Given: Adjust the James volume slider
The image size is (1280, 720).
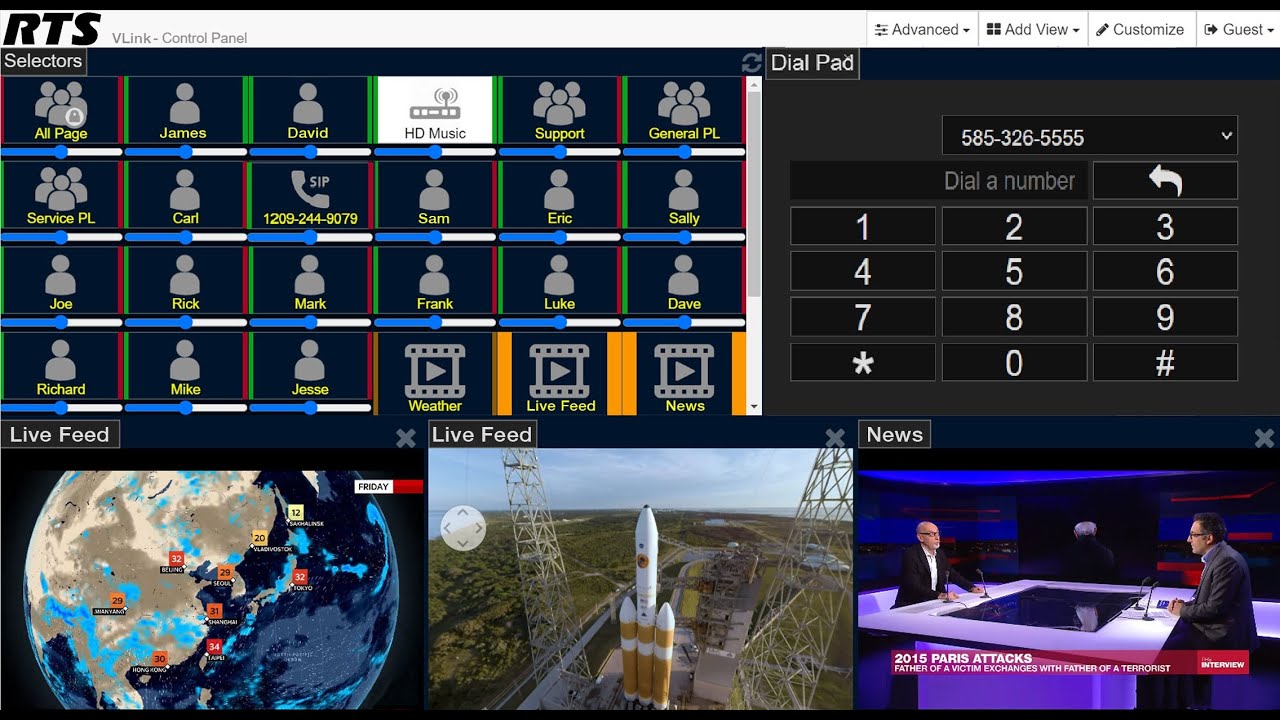Looking at the screenshot, I should 185,152.
